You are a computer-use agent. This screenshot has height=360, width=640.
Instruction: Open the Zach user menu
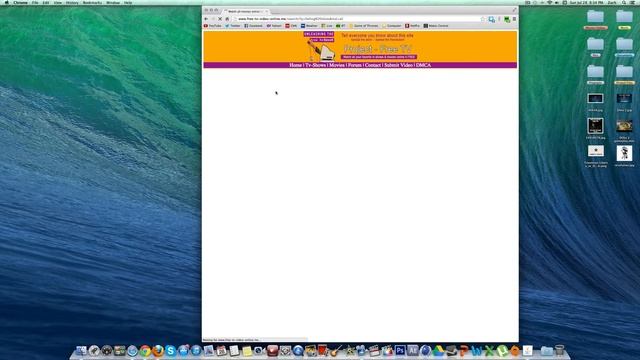coord(612,2)
